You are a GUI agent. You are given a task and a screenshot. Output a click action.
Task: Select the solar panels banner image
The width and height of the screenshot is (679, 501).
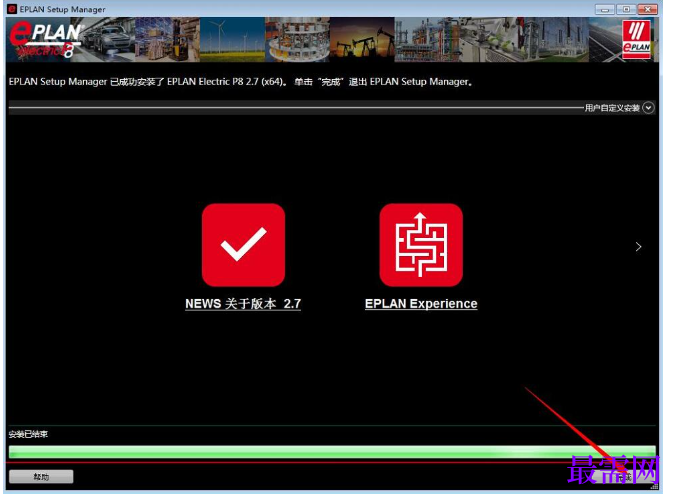coord(605,39)
